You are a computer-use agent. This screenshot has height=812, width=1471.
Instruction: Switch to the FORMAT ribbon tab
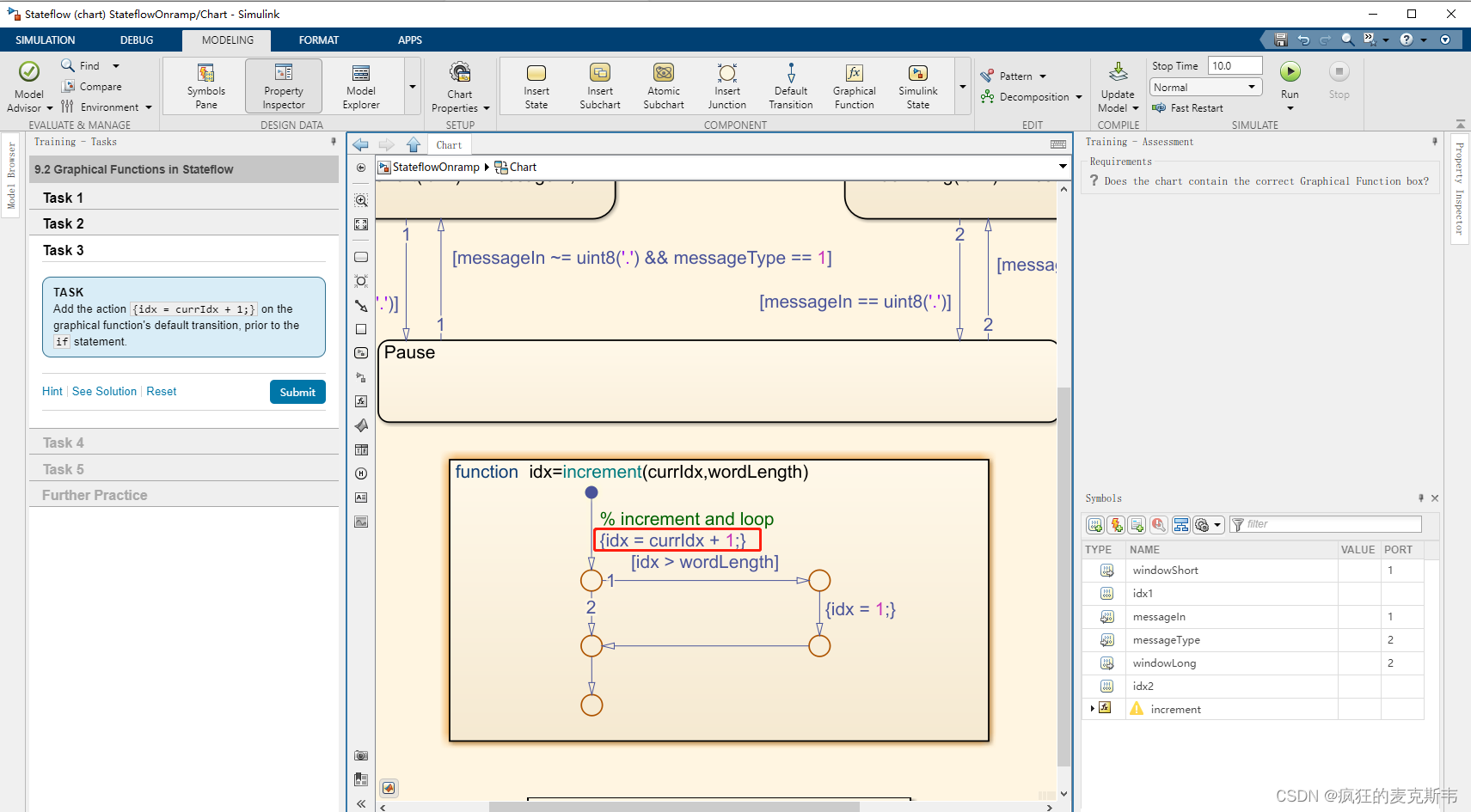[x=319, y=40]
